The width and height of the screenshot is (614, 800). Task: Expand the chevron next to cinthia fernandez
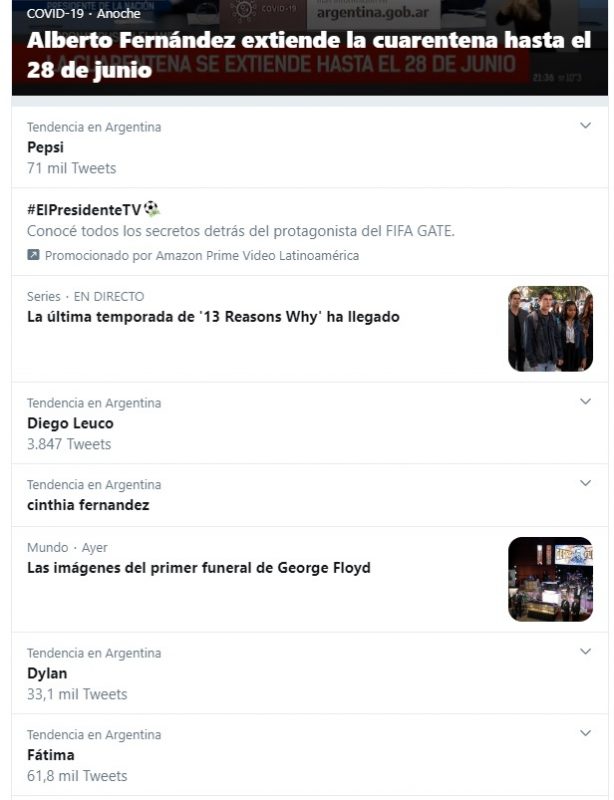585,484
